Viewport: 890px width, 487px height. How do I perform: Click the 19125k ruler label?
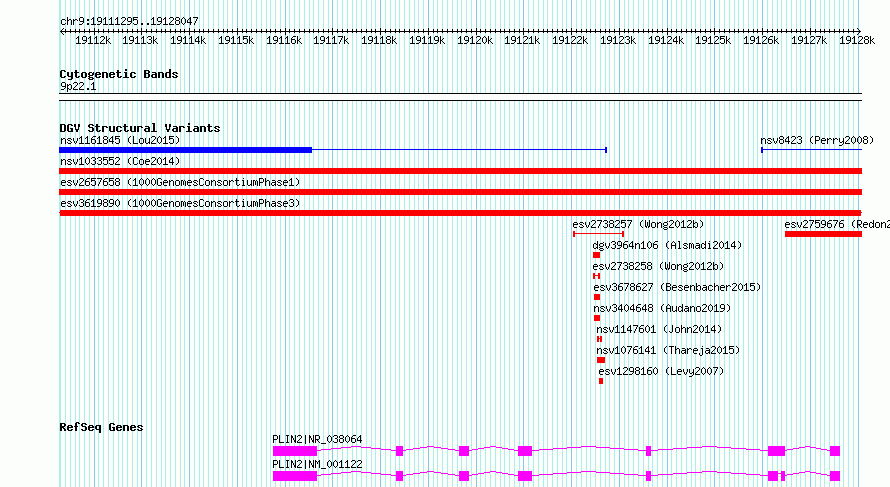(x=713, y=40)
